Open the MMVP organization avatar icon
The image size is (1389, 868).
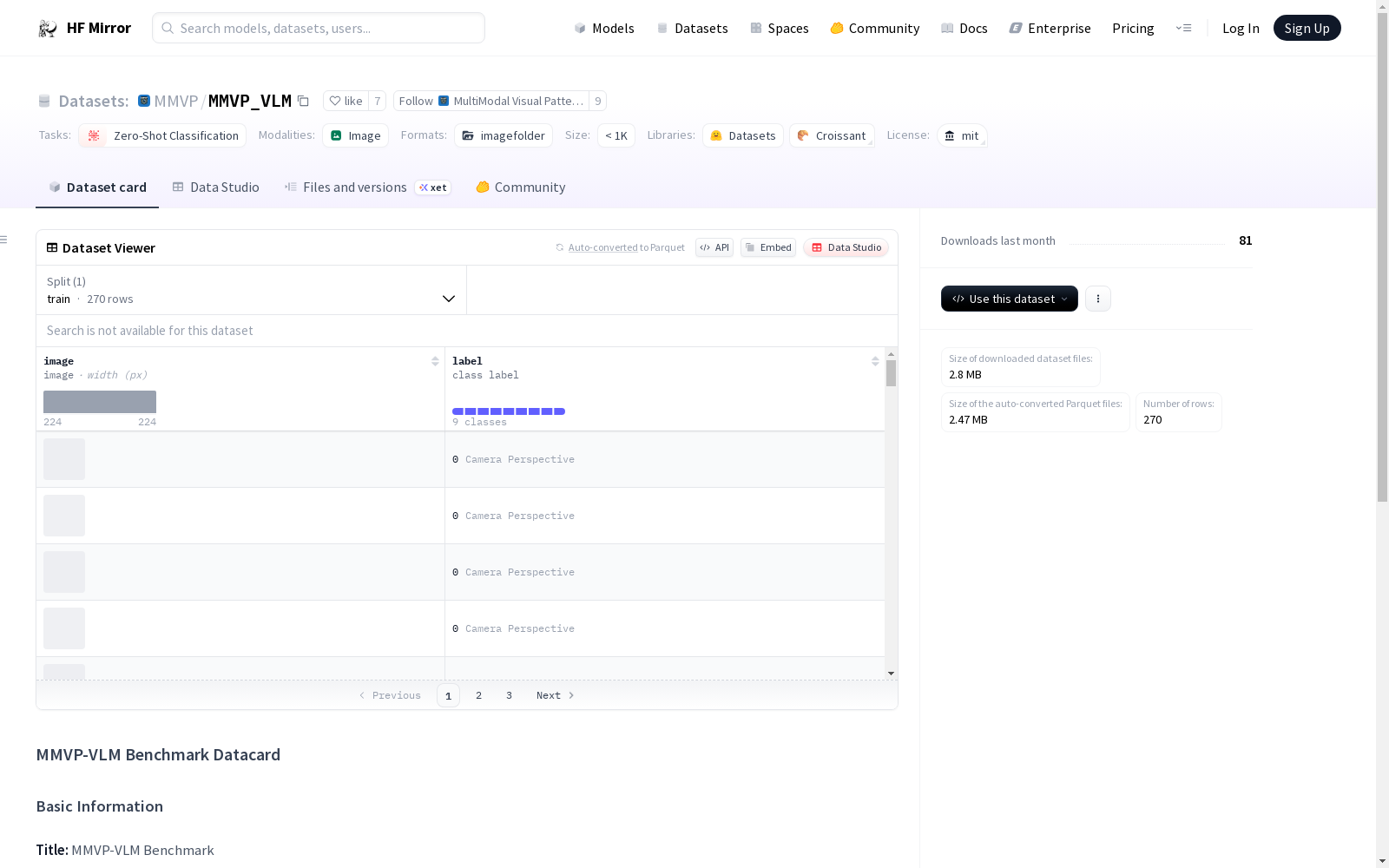click(144, 101)
